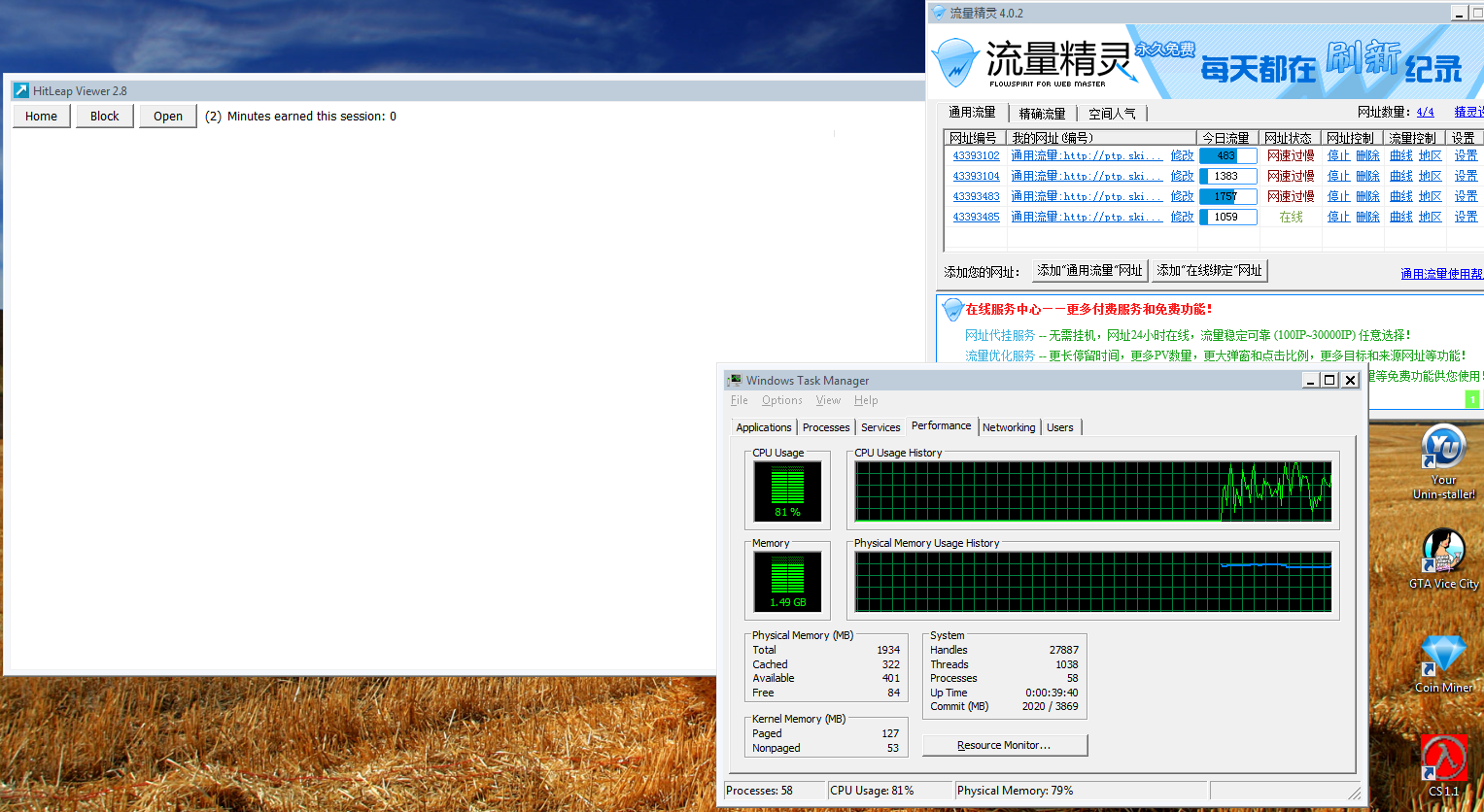This screenshot has height=812, width=1484.
Task: Click the 添加"在线绑定"网址 button
Action: (x=1210, y=270)
